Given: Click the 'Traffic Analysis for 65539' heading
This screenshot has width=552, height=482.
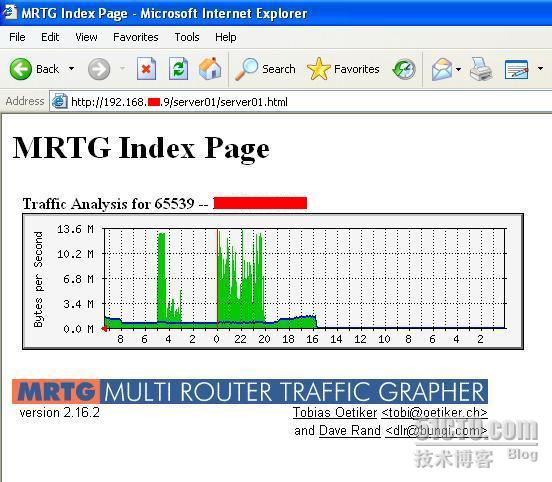Looking at the screenshot, I should point(108,204).
